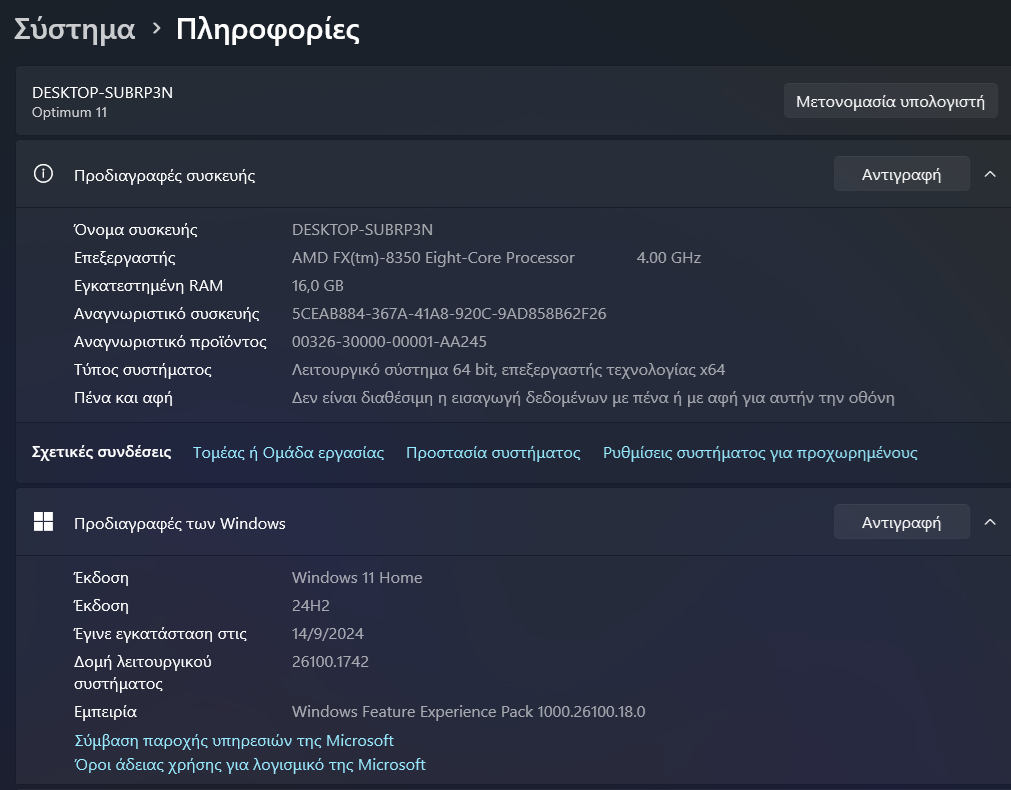Click the Σχετικές συνδέσεις label
Image resolution: width=1011 pixels, height=790 pixels.
(x=102, y=452)
